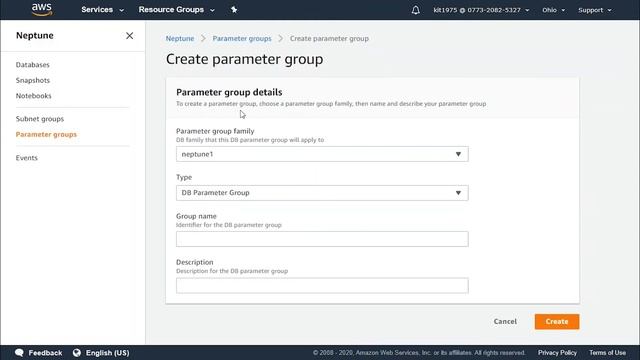The image size is (640, 360).
Task: Click the Neptune breadcrumb link
Action: [x=180, y=38]
